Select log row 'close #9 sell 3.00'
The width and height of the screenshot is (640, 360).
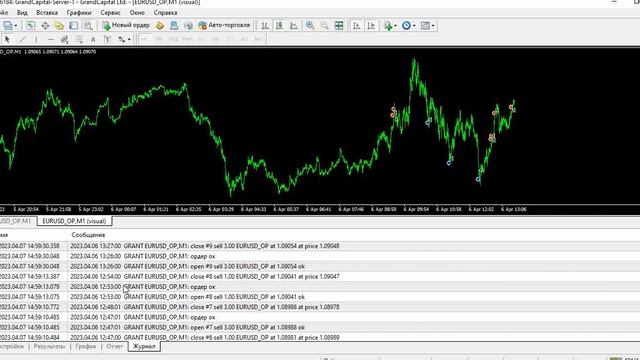tap(320, 246)
